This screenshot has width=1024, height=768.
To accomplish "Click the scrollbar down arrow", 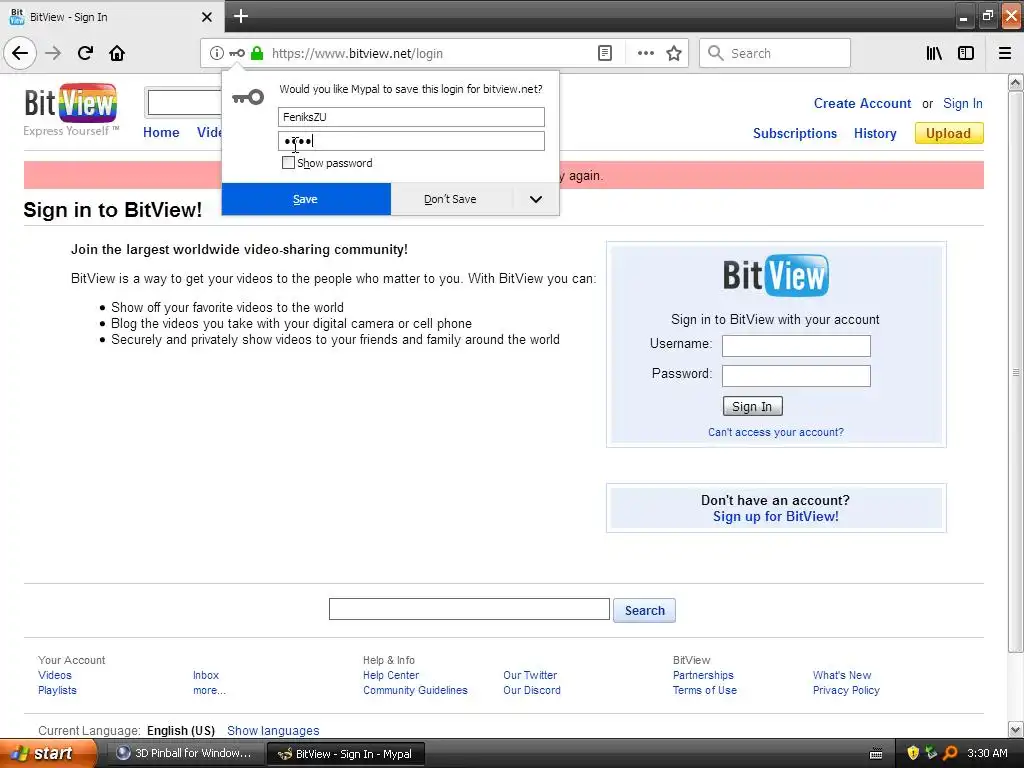I will click(x=1016, y=729).
